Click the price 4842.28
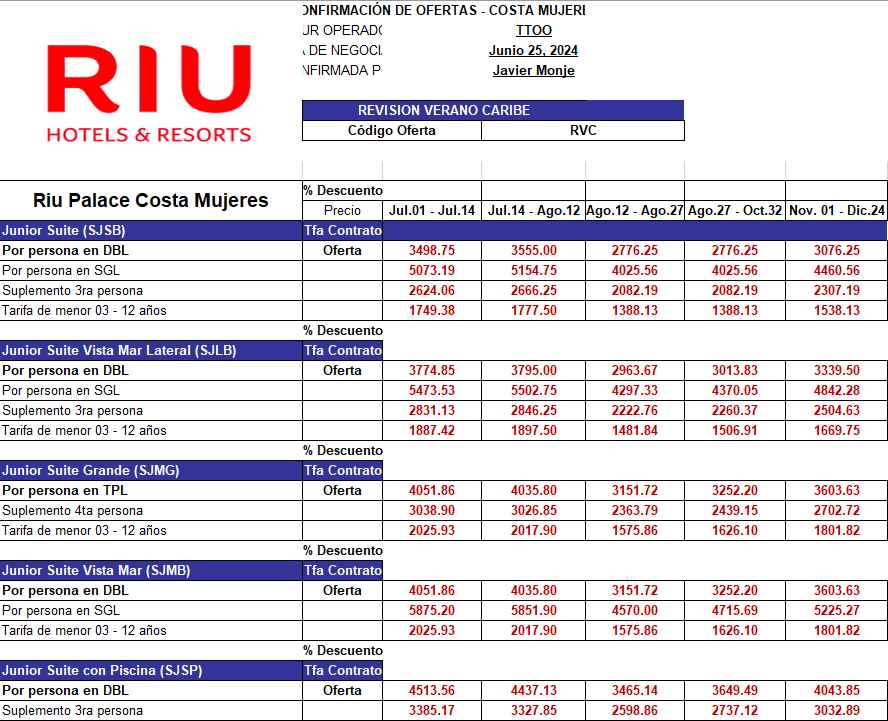This screenshot has width=888, height=721. click(x=836, y=391)
